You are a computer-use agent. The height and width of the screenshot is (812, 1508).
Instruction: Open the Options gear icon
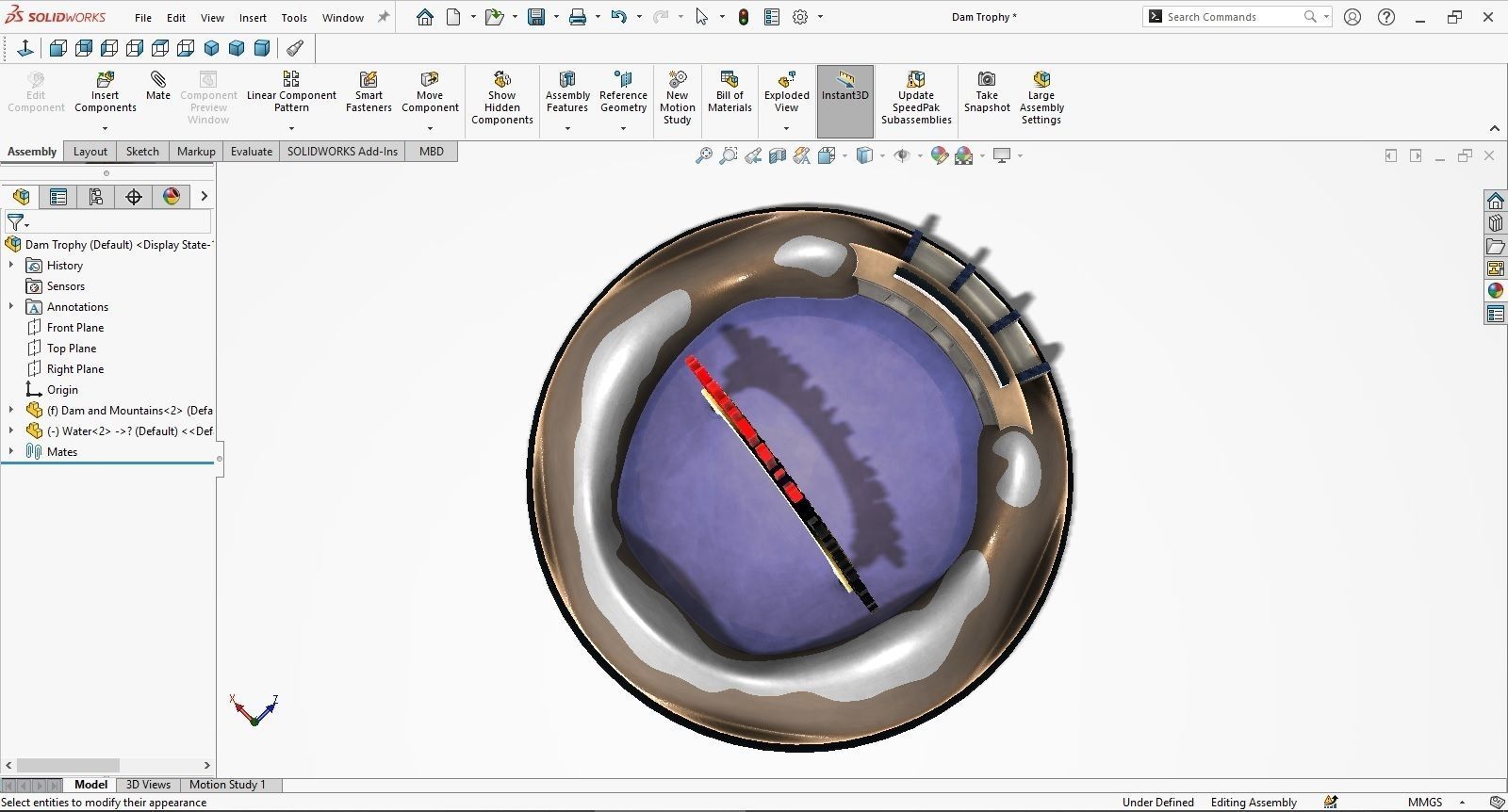pos(800,17)
